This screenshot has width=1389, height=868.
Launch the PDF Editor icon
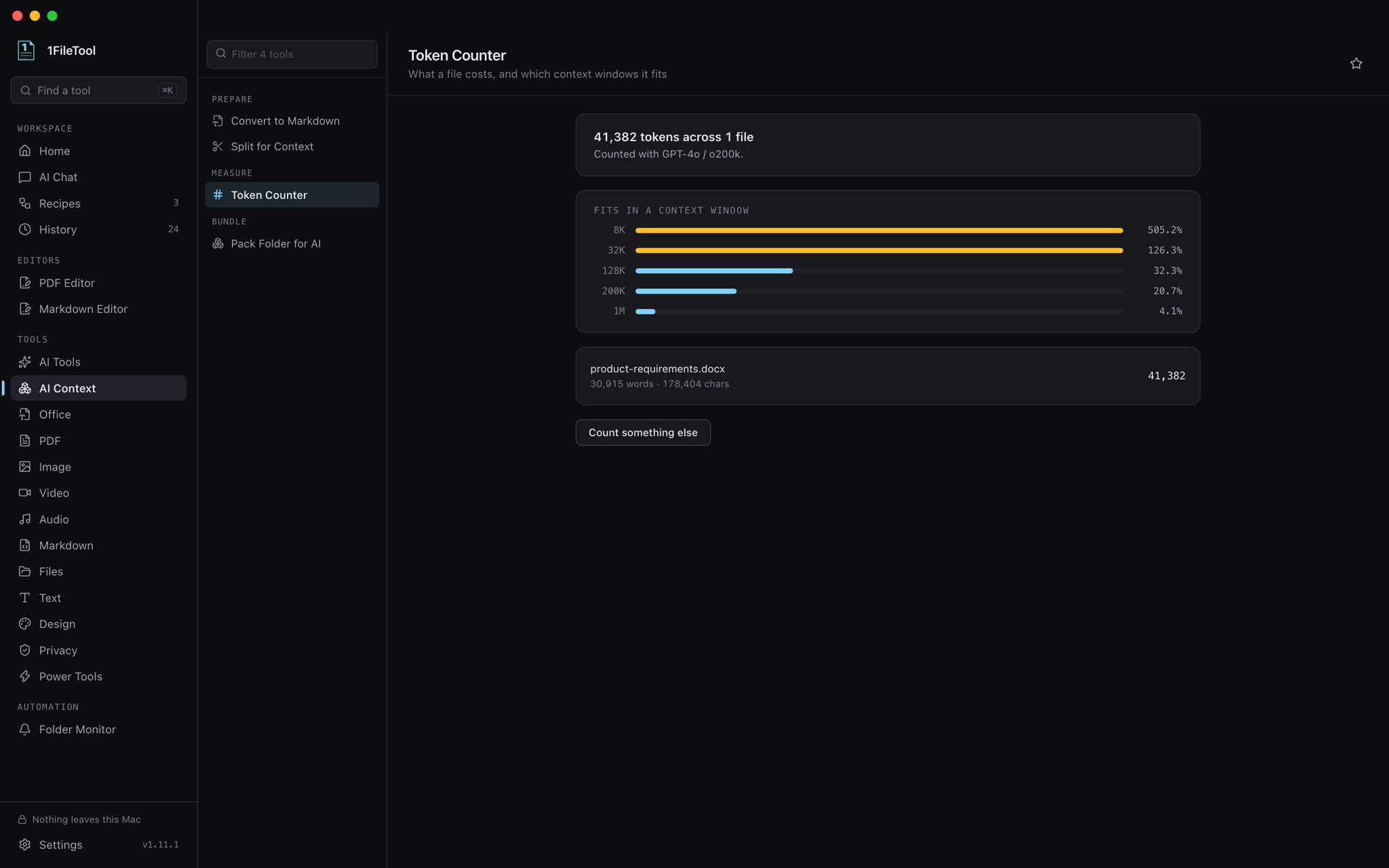pyautogui.click(x=25, y=283)
